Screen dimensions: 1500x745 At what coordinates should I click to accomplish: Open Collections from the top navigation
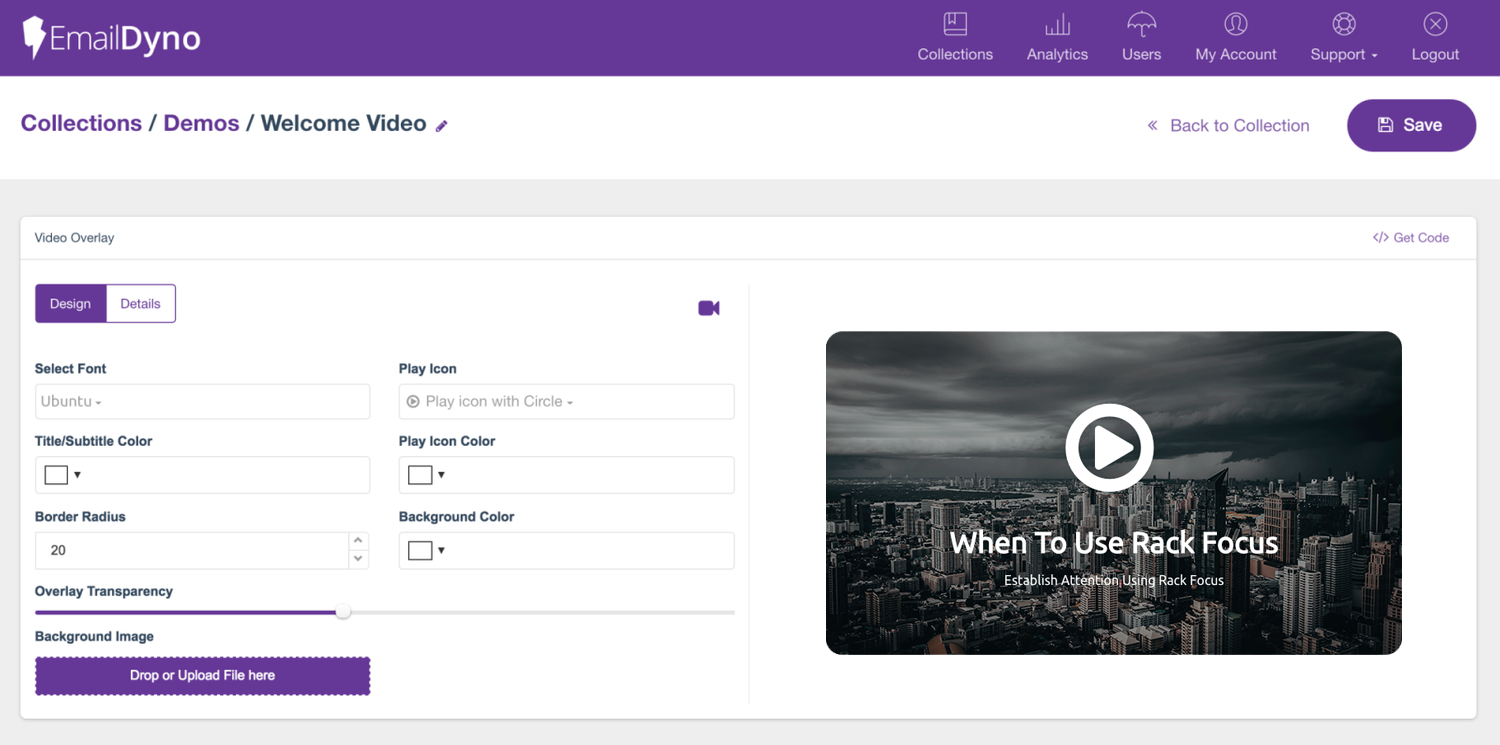pyautogui.click(x=955, y=38)
